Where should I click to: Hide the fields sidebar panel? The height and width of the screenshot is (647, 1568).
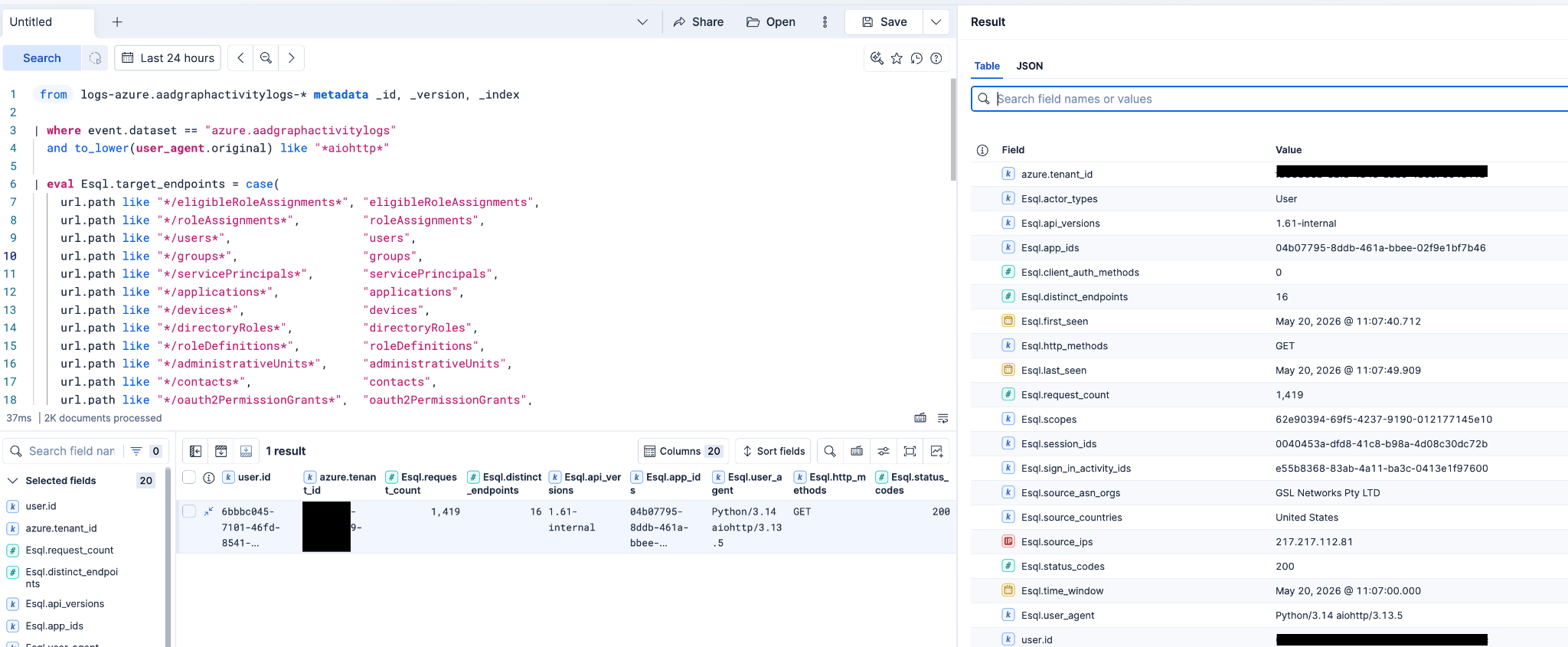pyautogui.click(x=196, y=451)
